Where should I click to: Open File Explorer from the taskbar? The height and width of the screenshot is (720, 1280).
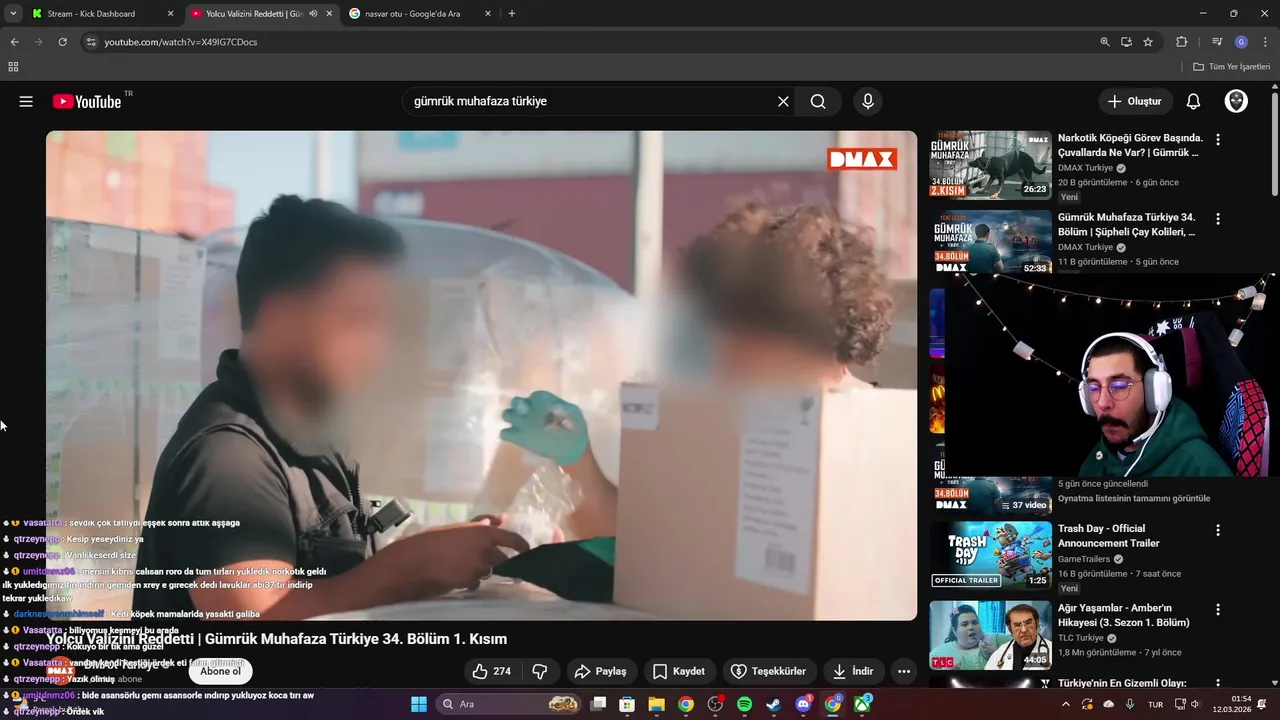pyautogui.click(x=656, y=704)
